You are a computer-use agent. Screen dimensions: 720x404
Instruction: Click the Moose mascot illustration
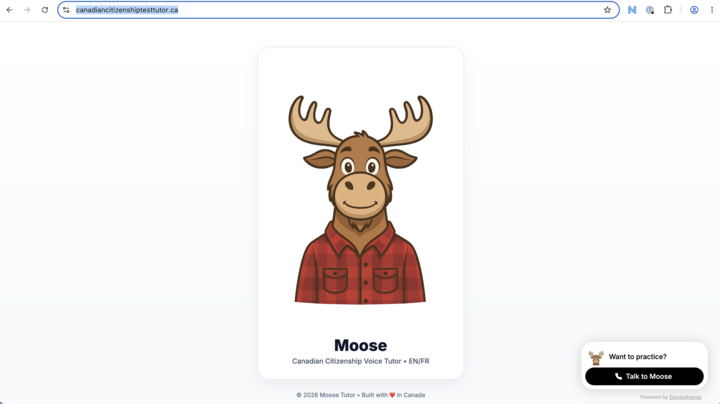coord(360,199)
